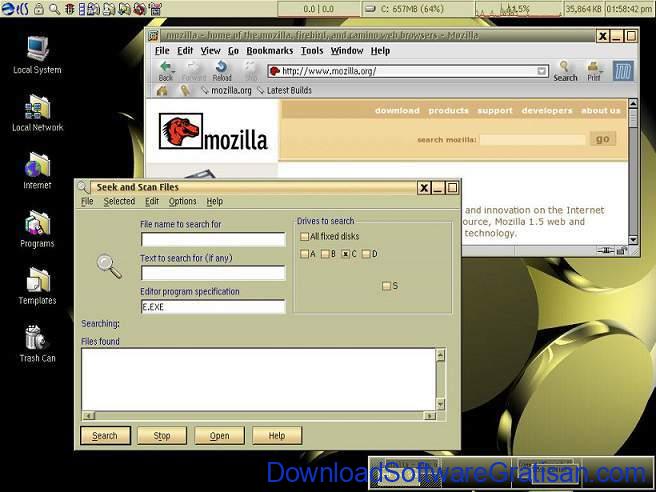Click the padlock lockup icon in top bar

pyautogui.click(x=38, y=8)
